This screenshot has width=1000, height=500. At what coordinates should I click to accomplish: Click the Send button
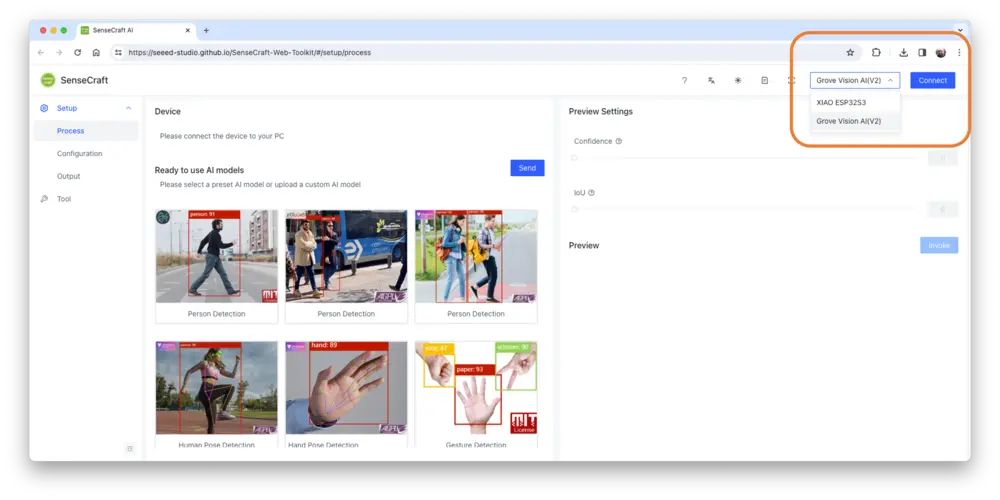point(527,168)
